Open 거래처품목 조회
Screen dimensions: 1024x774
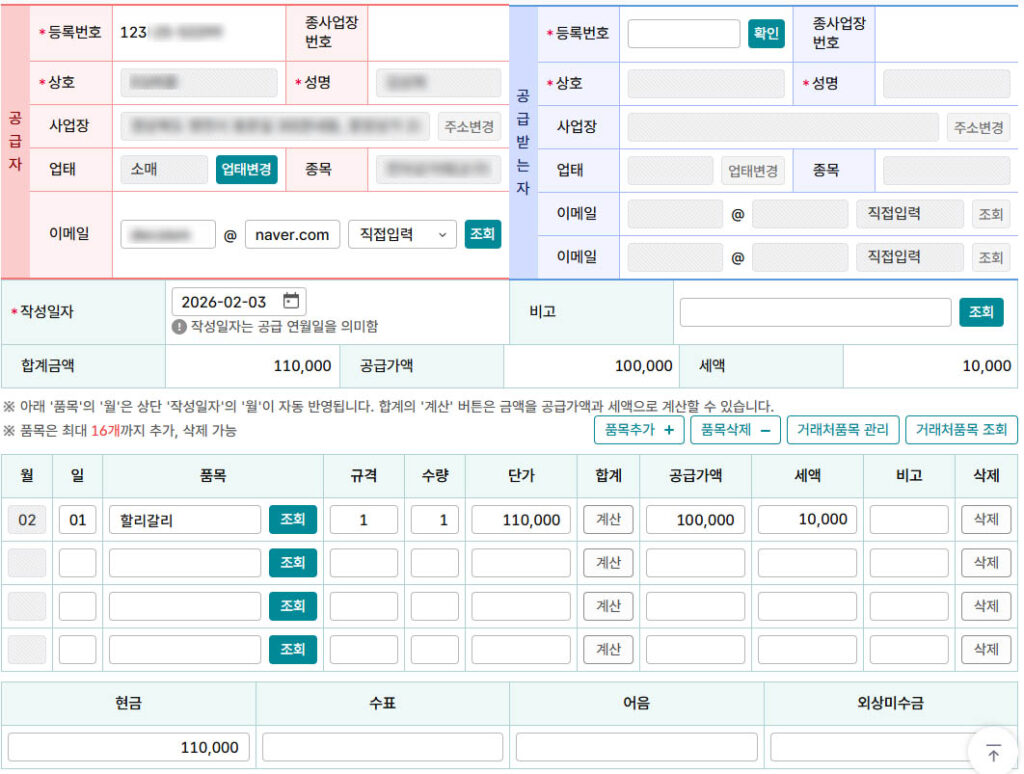[x=961, y=430]
